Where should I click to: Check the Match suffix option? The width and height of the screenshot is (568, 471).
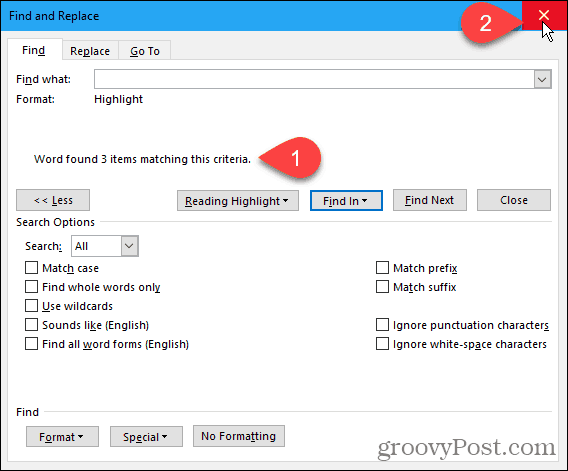[382, 287]
